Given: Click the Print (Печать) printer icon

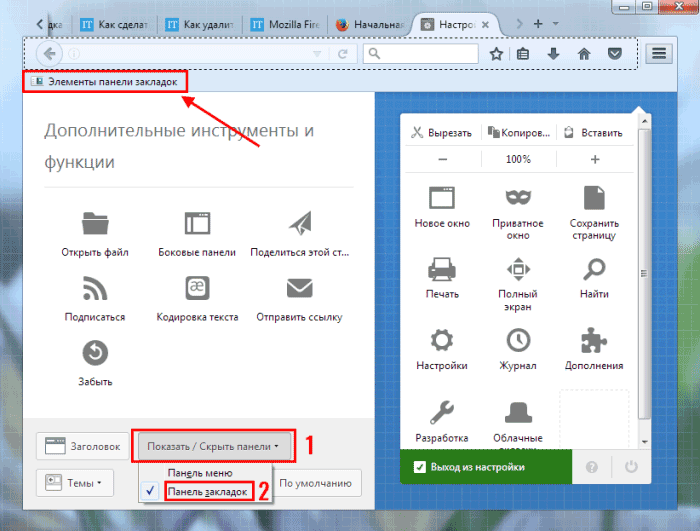Looking at the screenshot, I should [x=442, y=269].
